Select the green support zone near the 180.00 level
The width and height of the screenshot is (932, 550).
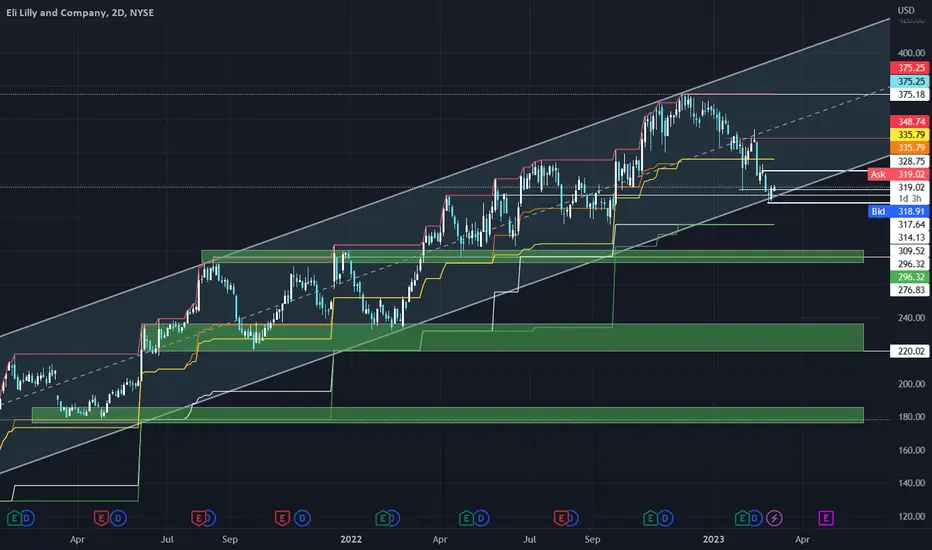pos(448,415)
